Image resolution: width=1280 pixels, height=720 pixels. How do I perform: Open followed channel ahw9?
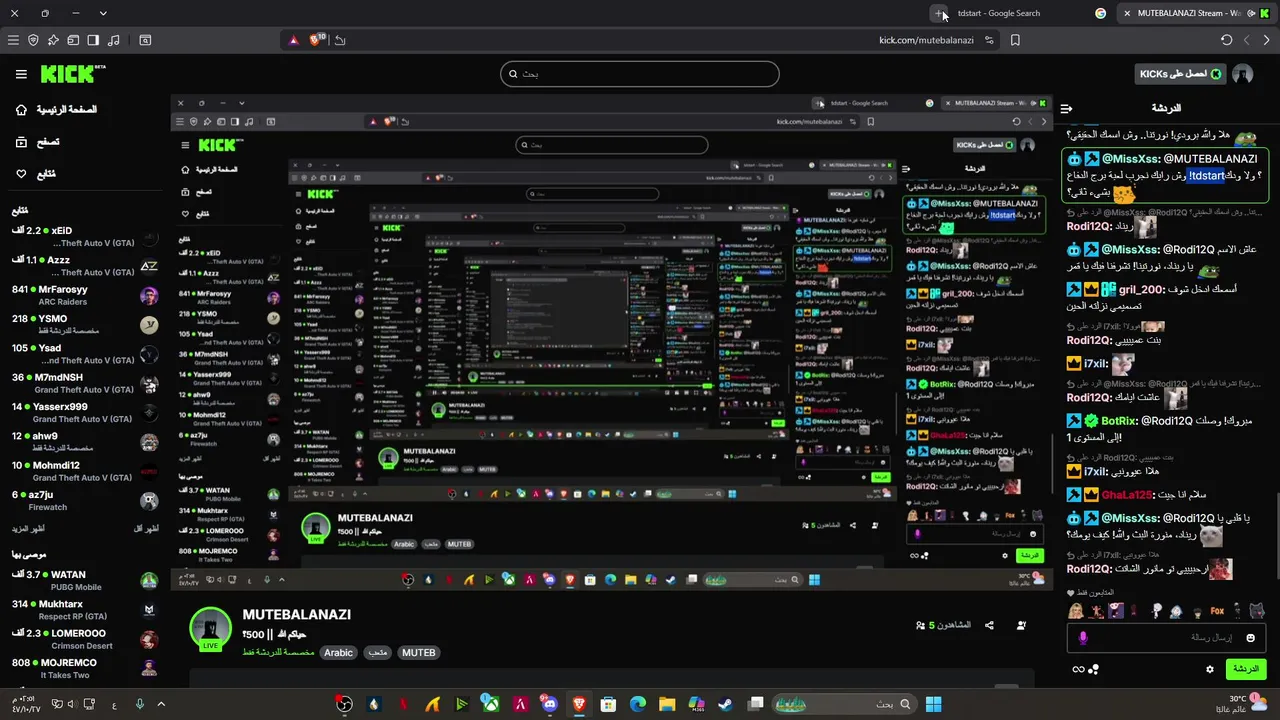pyautogui.click(x=84, y=442)
